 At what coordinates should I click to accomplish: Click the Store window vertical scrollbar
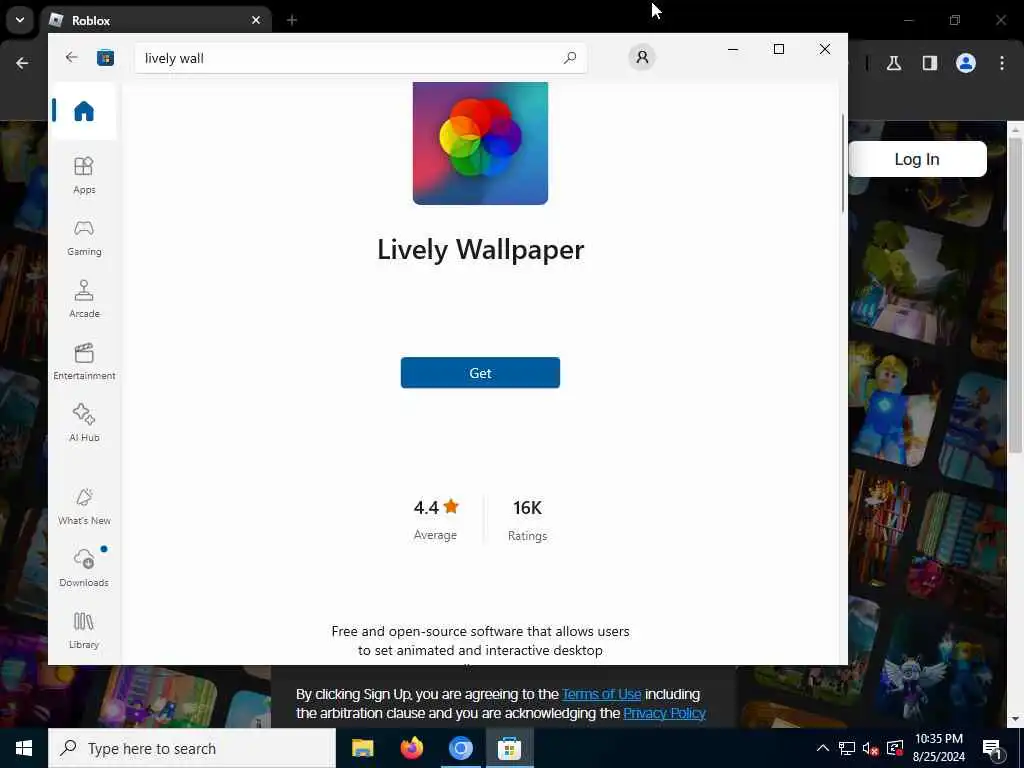click(842, 163)
